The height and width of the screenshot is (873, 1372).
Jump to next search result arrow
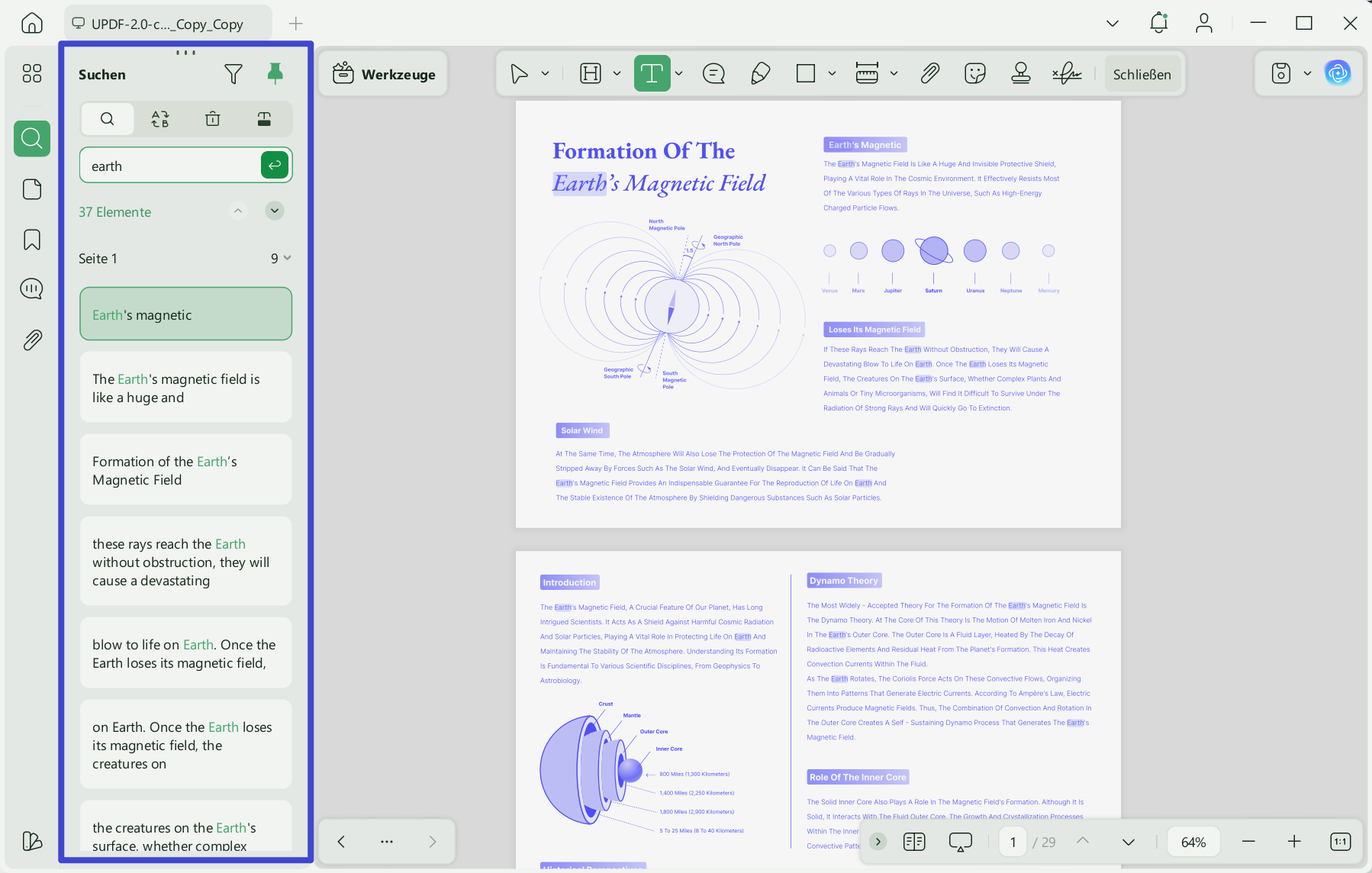tap(275, 211)
